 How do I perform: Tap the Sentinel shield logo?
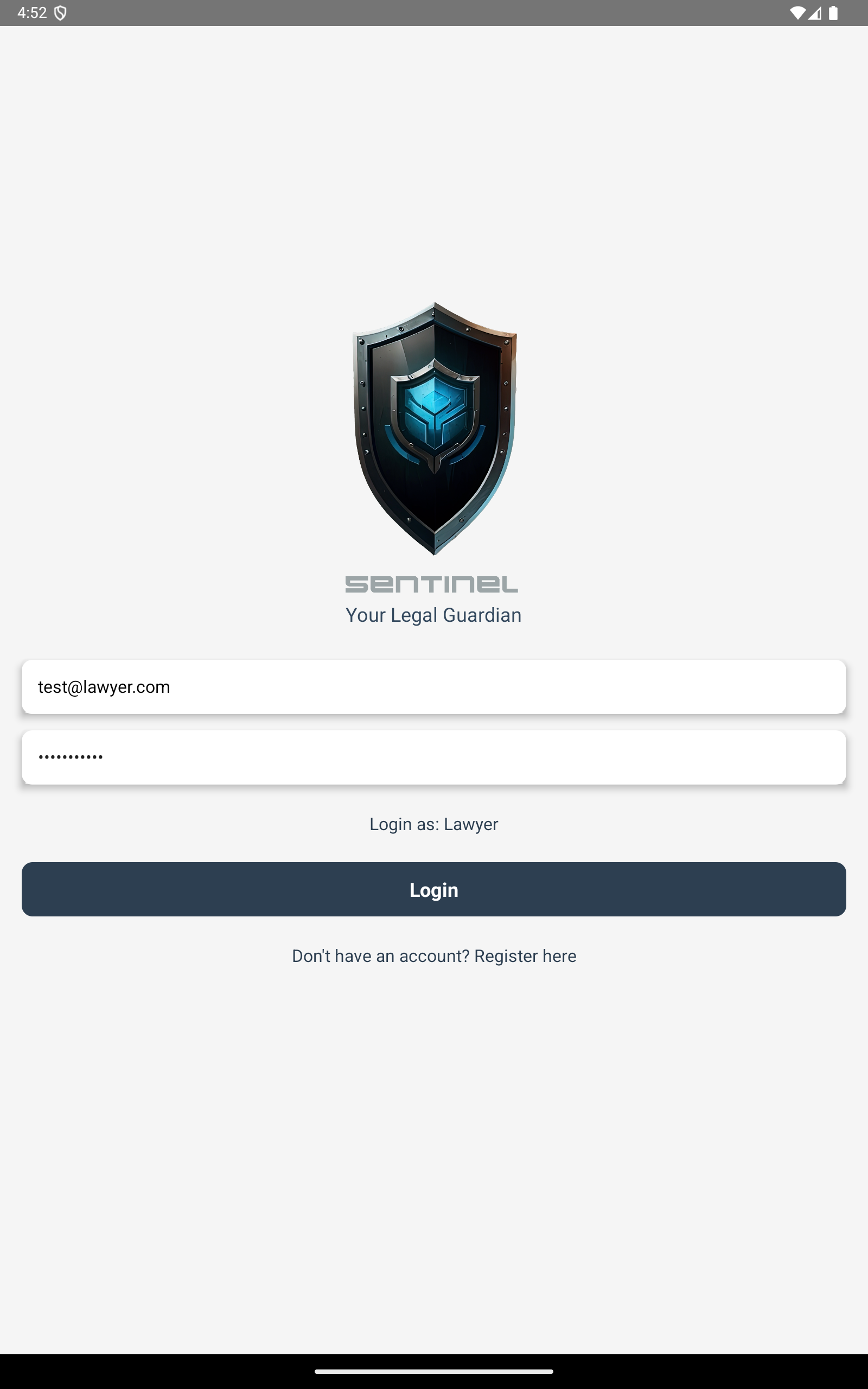(x=435, y=428)
